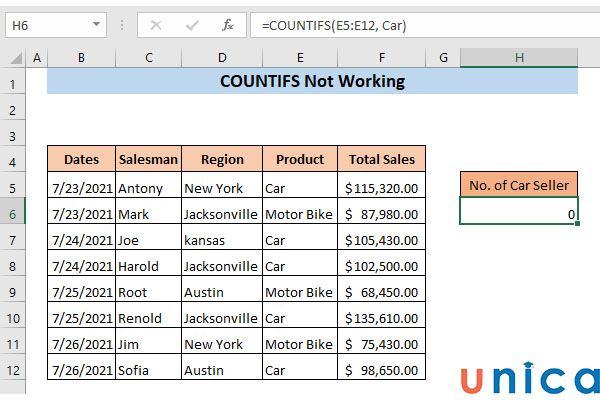Click cell H6 showing result 0
The width and height of the screenshot is (600, 400).
coord(519,213)
